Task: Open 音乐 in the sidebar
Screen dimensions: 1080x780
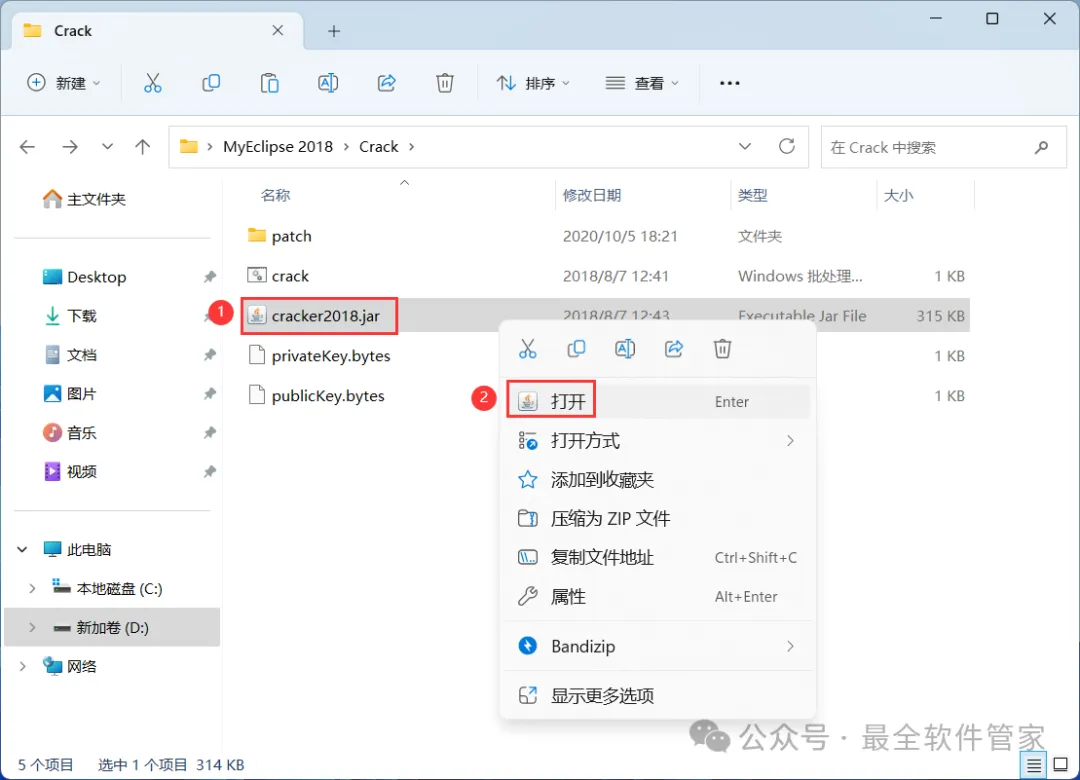Action: (70, 433)
